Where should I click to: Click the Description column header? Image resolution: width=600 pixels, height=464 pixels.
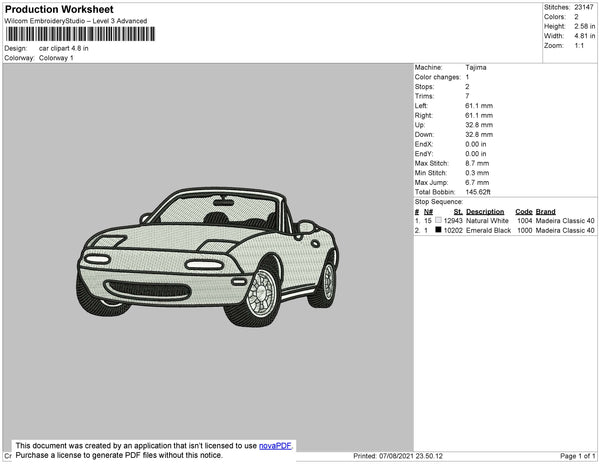tap(485, 211)
